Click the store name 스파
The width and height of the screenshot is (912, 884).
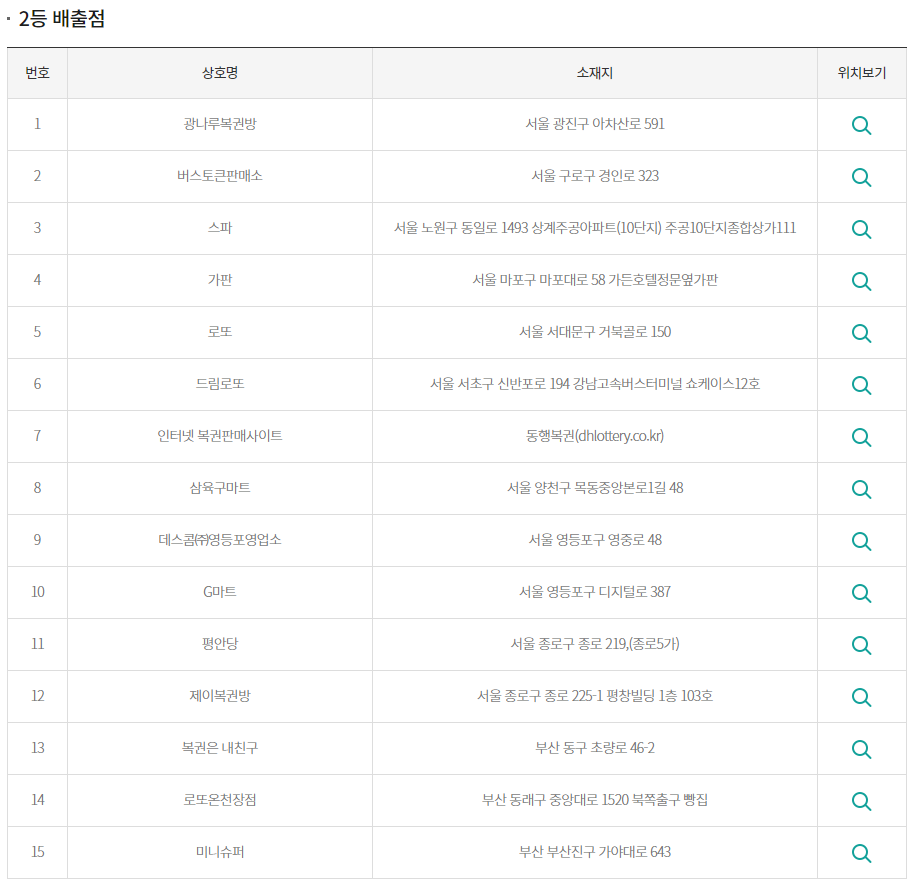220,228
